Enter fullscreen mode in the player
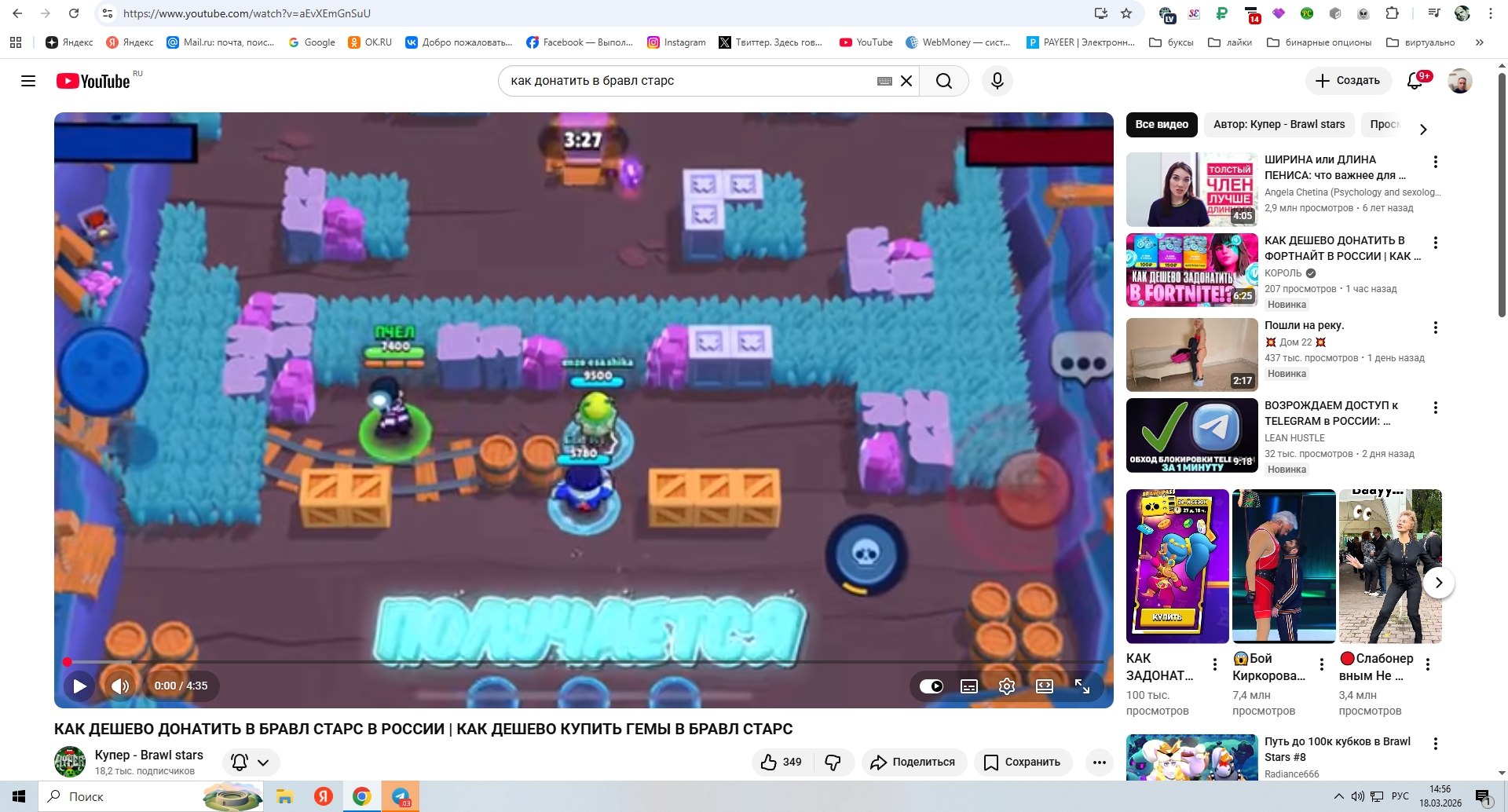The width and height of the screenshot is (1508, 812). (x=1082, y=686)
